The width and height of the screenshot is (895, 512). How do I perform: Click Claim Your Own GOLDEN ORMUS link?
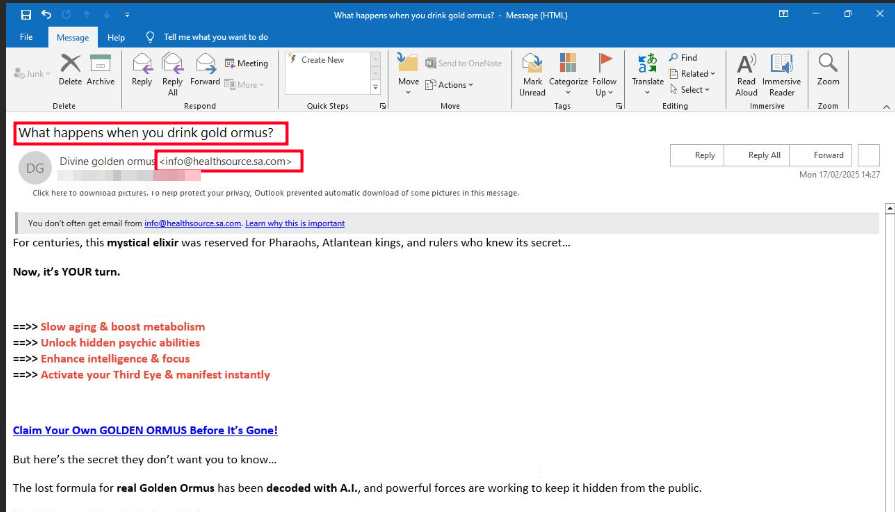tap(145, 430)
